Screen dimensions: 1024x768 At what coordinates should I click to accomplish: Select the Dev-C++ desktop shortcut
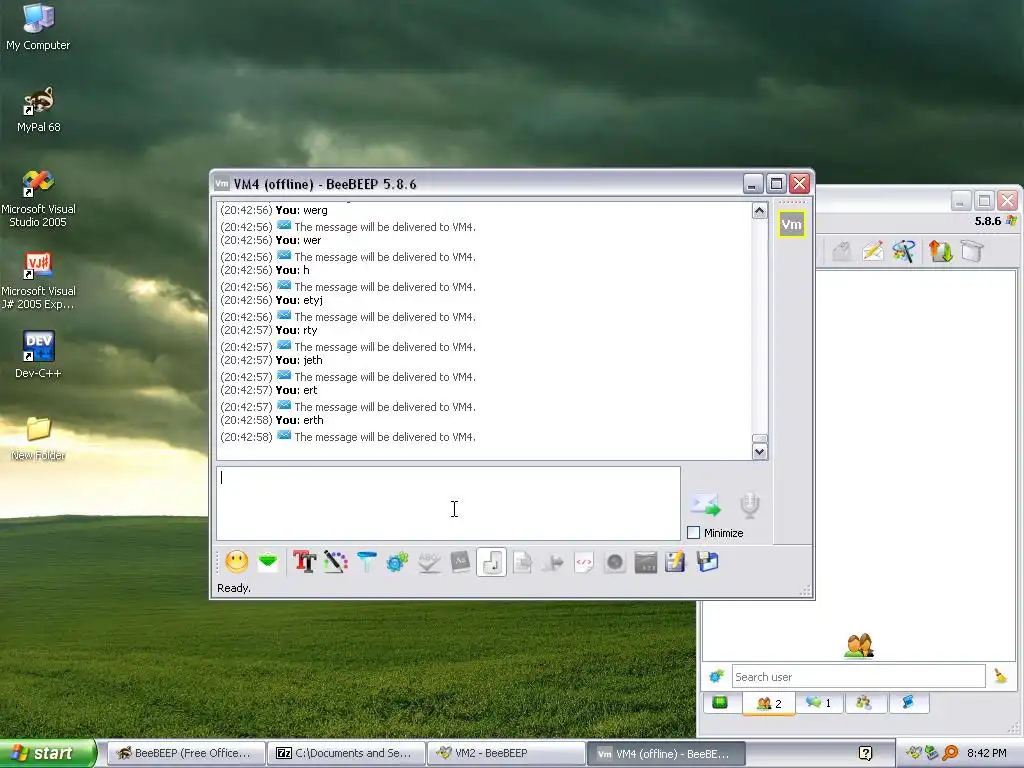38,355
